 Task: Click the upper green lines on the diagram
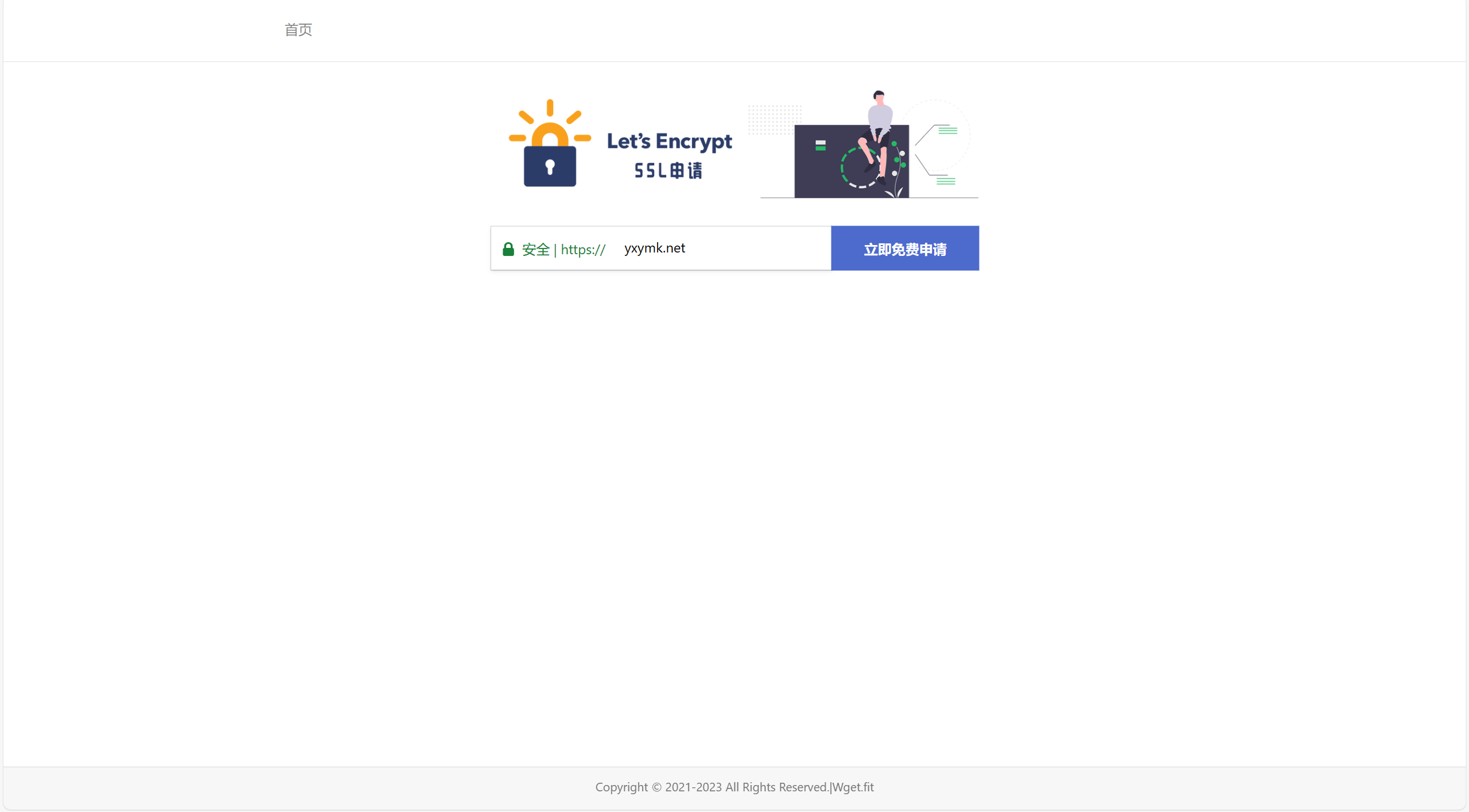coord(947,130)
